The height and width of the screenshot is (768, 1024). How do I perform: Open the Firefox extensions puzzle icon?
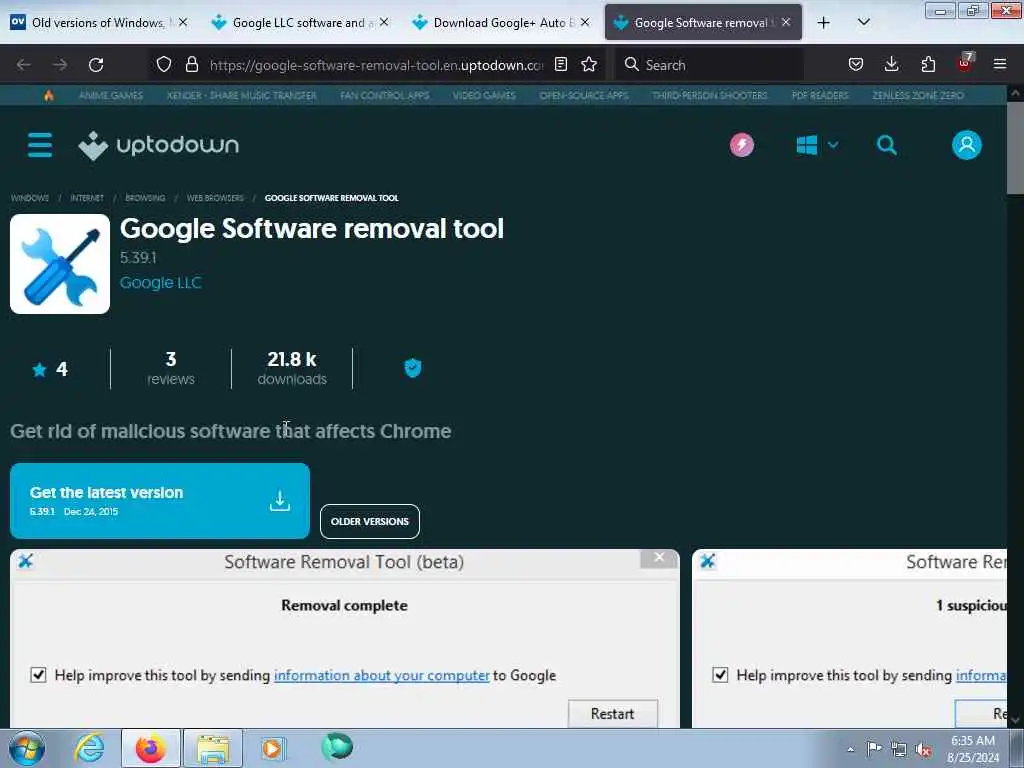tap(928, 65)
